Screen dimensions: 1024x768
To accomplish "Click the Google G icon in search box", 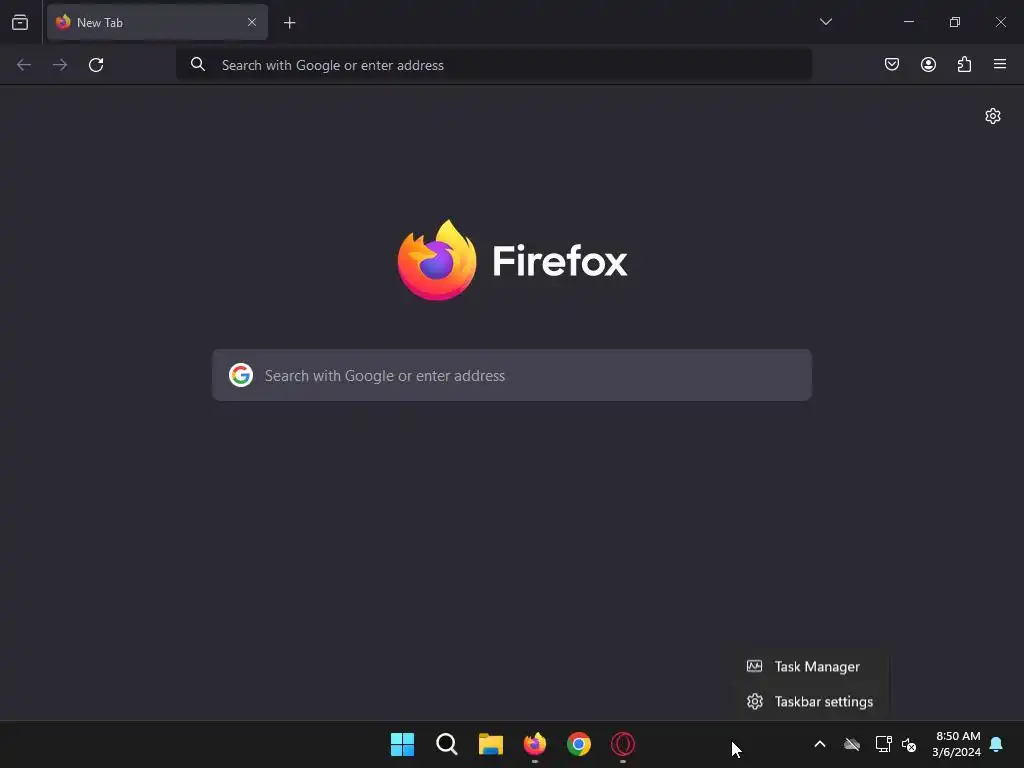I will pyautogui.click(x=241, y=376).
